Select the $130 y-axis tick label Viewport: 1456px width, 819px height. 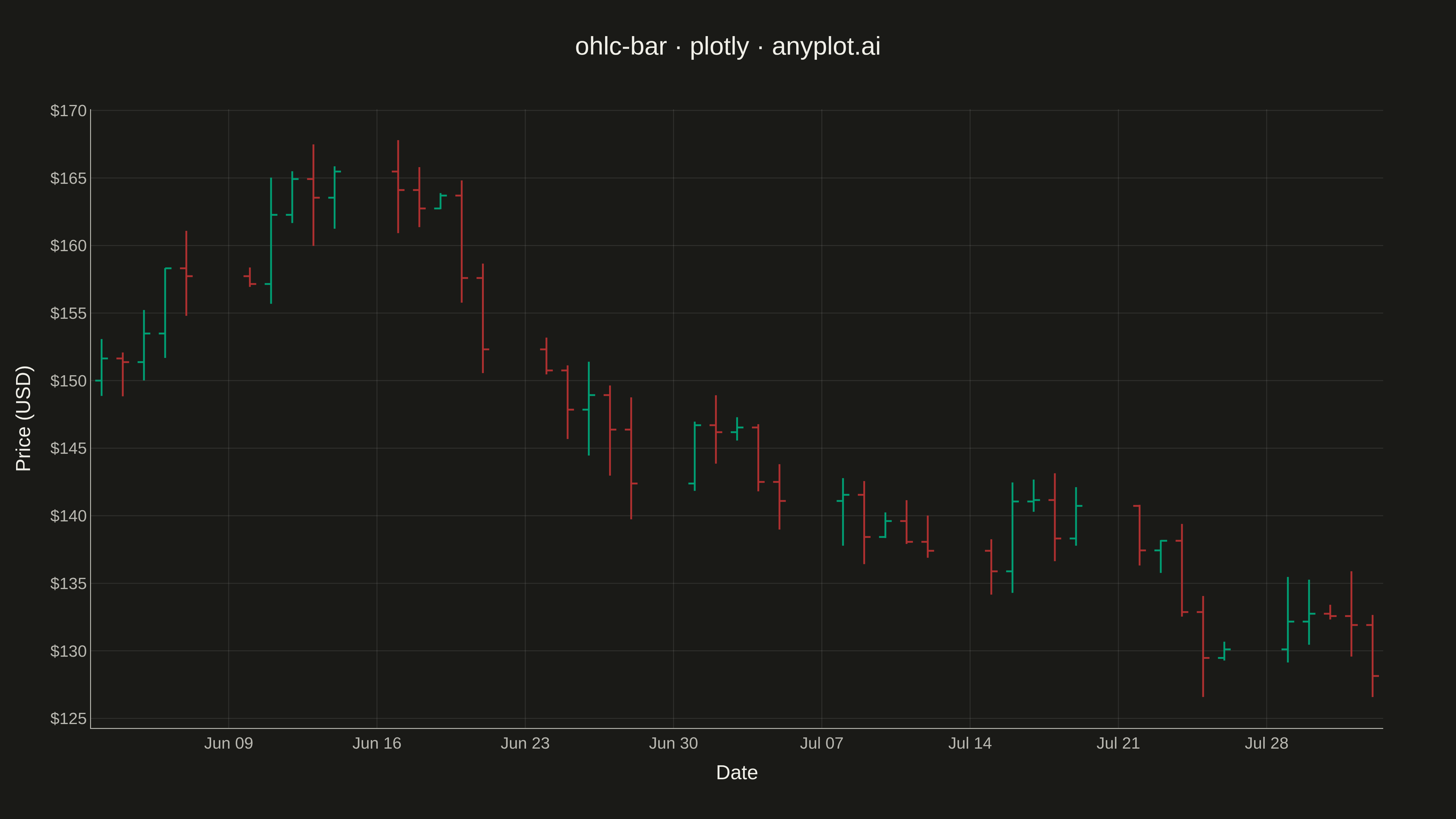point(68,651)
